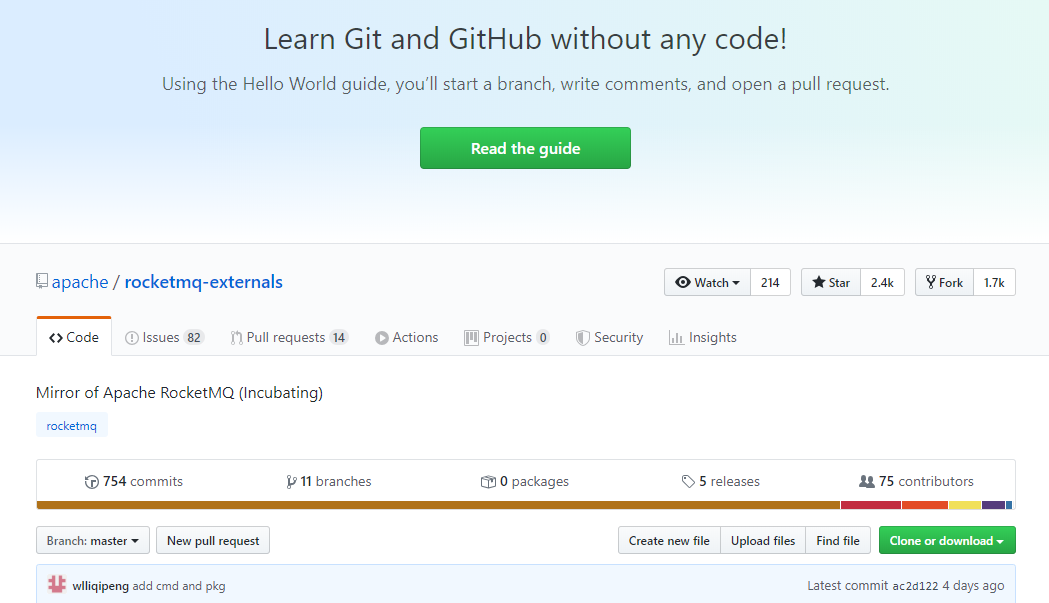1049x603 pixels.
Task: Open the Insights tab
Action: pyautogui.click(x=702, y=337)
